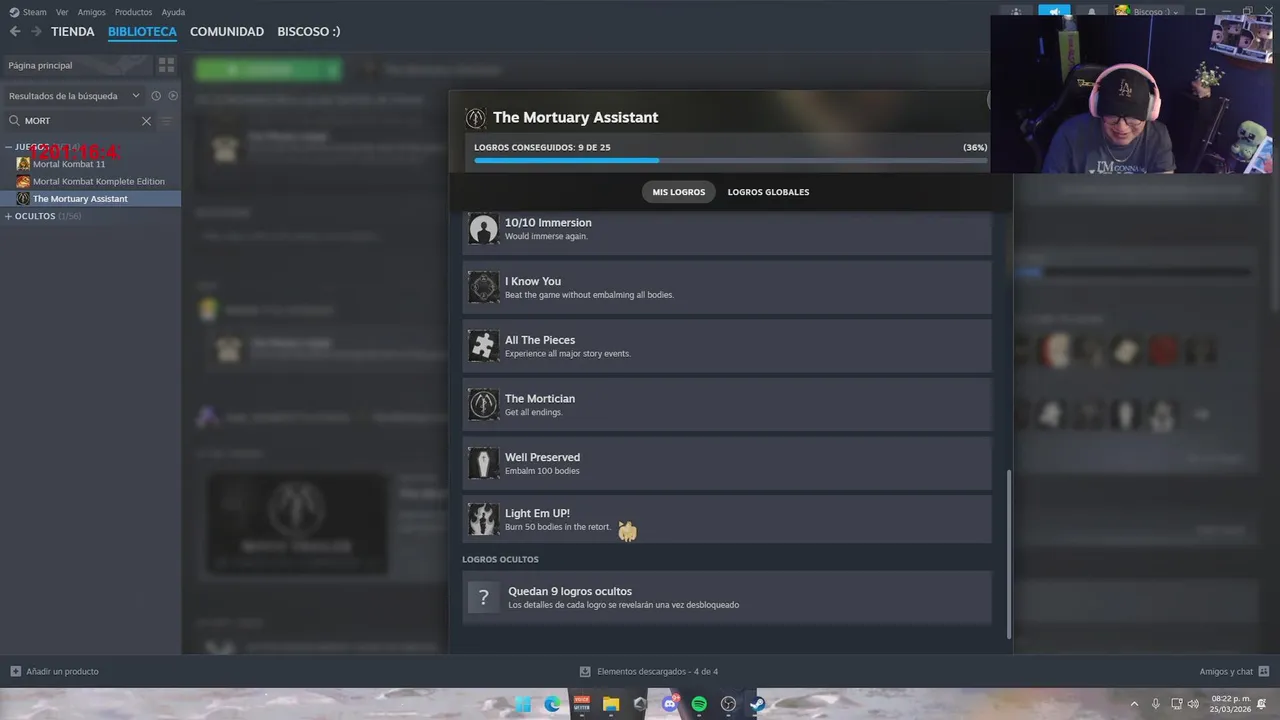Click the Light Em UP! achievement title
The width and height of the screenshot is (1280, 720).
[x=537, y=513]
